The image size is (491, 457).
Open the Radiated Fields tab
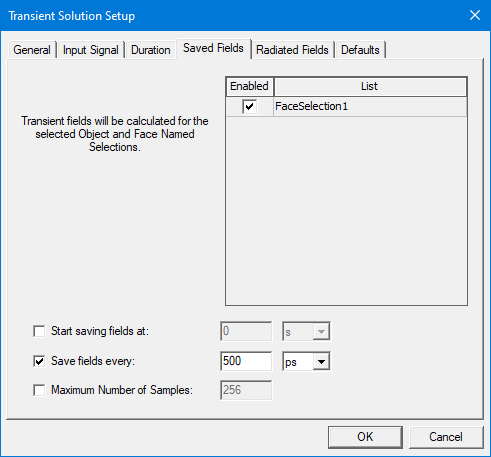(x=292, y=50)
